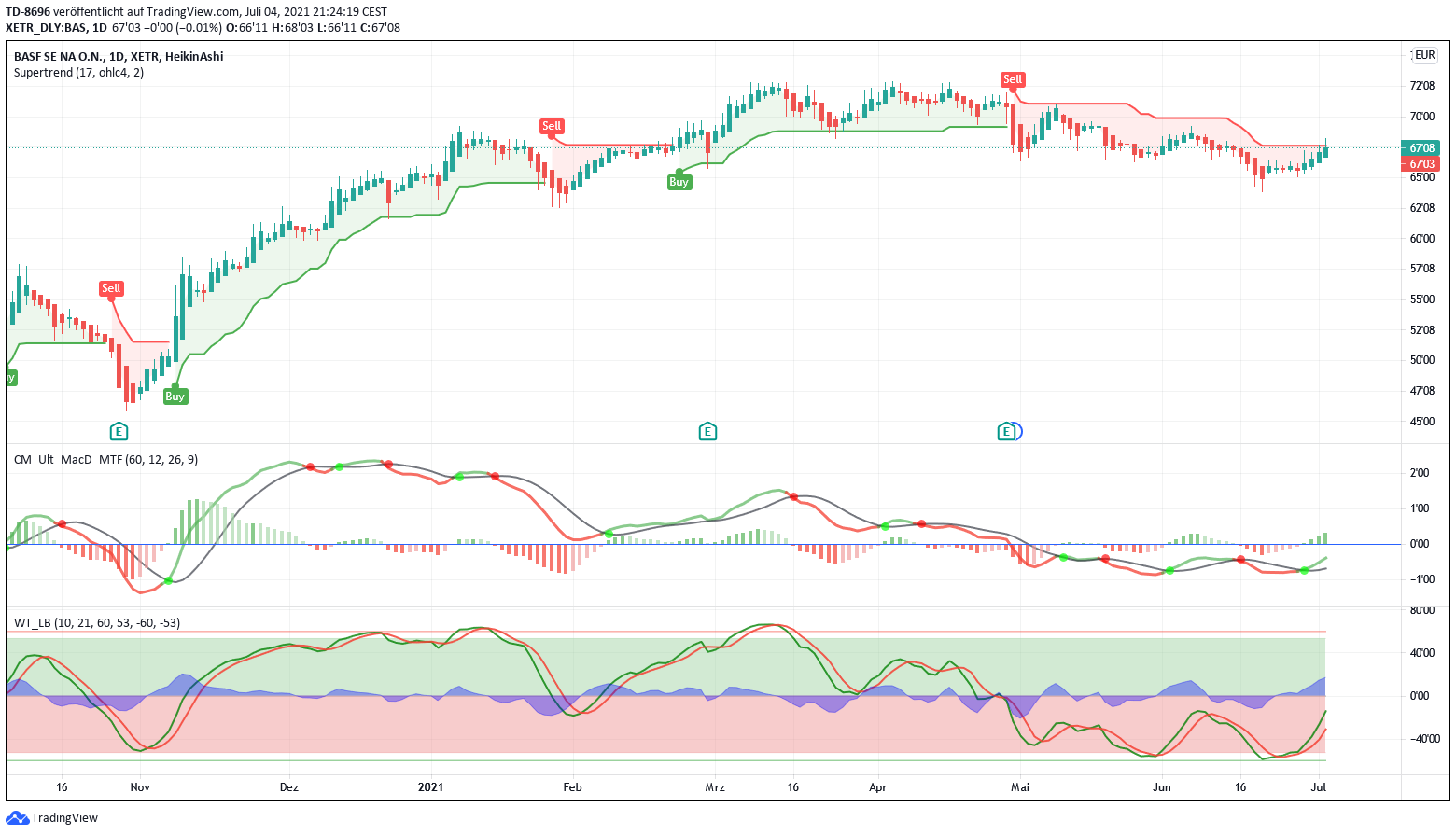
Task: Click the Sell flag at the early-May peak
Action: coord(1013,79)
